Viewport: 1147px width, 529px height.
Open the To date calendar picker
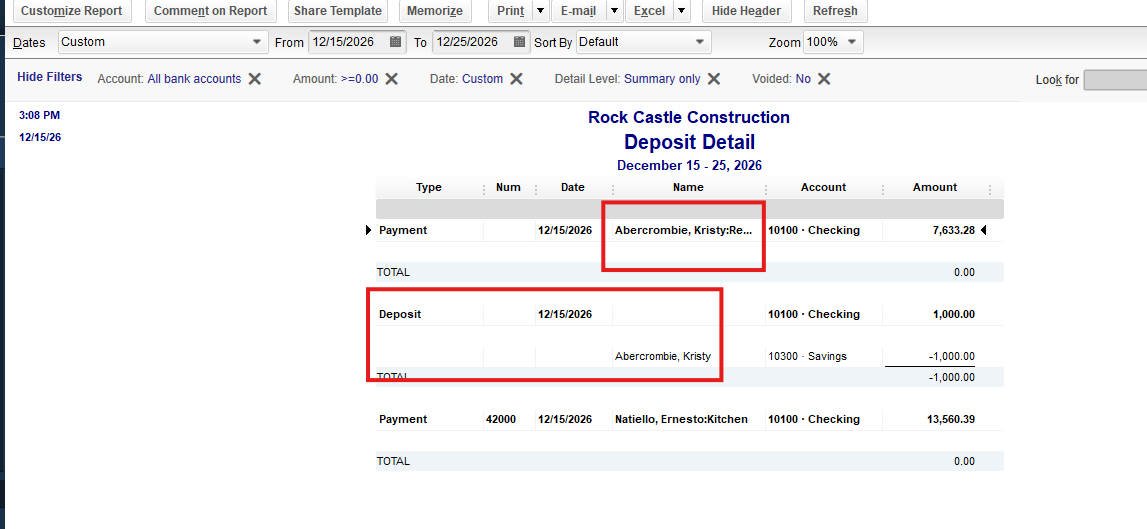pos(519,42)
